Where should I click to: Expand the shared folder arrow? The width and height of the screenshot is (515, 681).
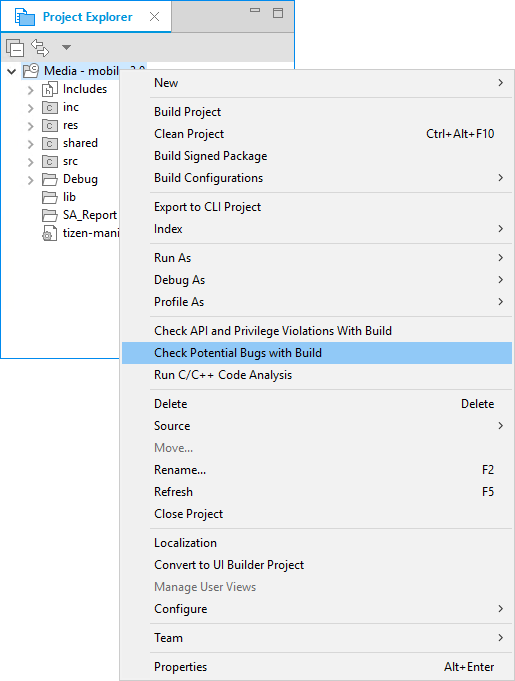30,144
